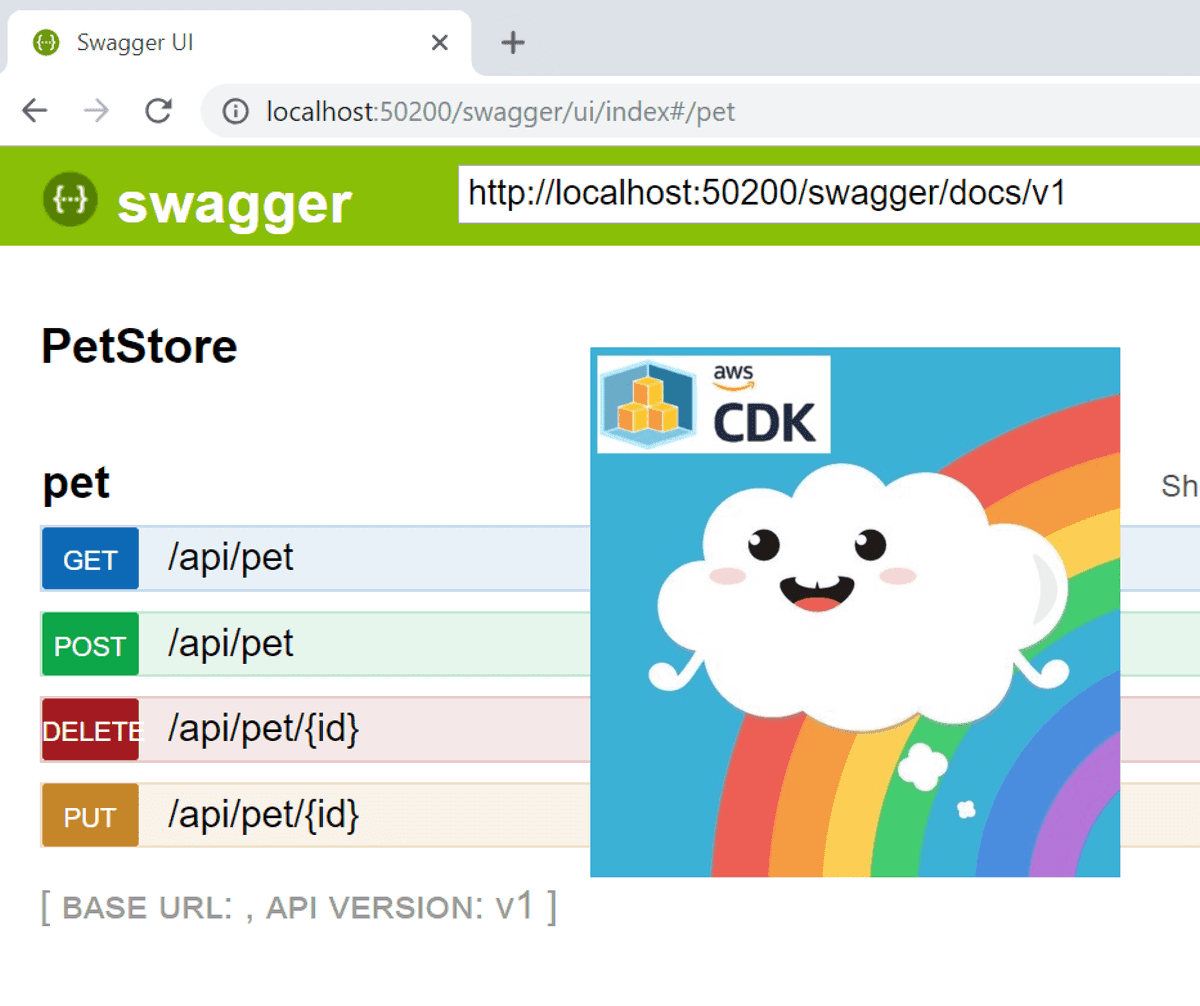Click the AWS CDK logo

(x=714, y=404)
